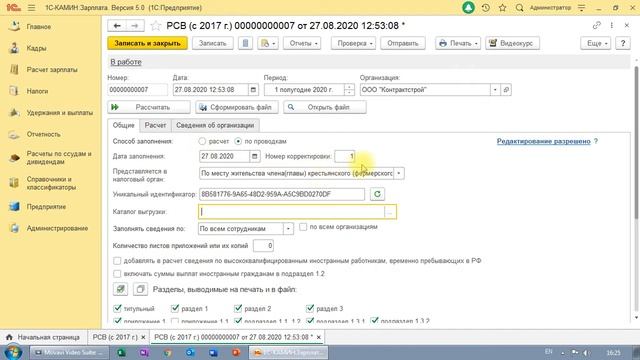The width and height of the screenshot is (640, 360).
Task: Open Главное section in sidebar
Action: [x=39, y=27]
